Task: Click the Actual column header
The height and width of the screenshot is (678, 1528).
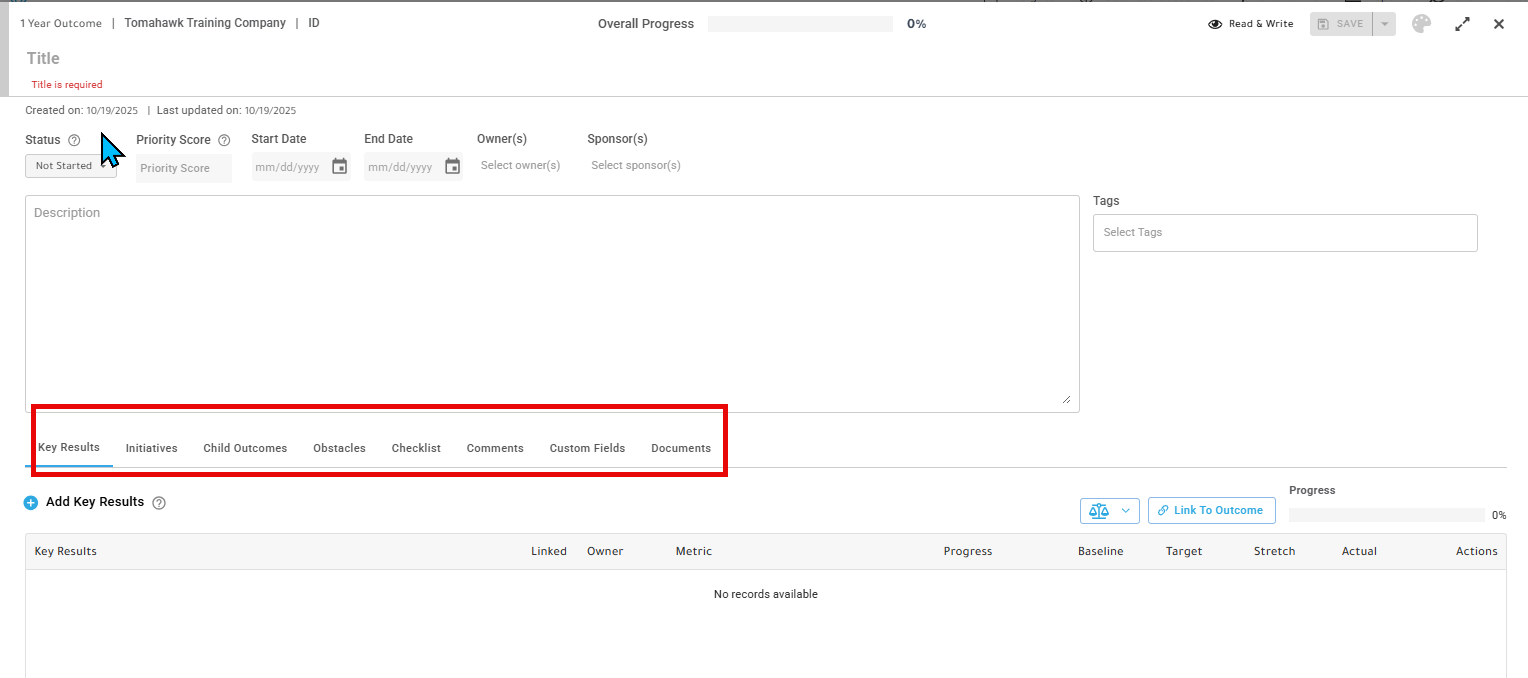Action: (x=1359, y=551)
